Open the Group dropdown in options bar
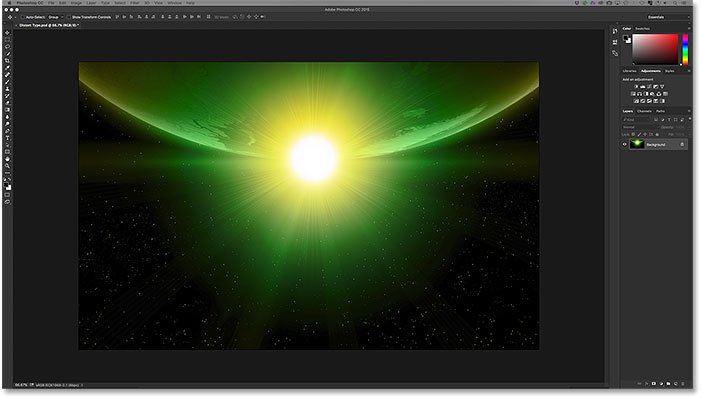Image resolution: width=701 pixels, height=398 pixels. point(55,17)
